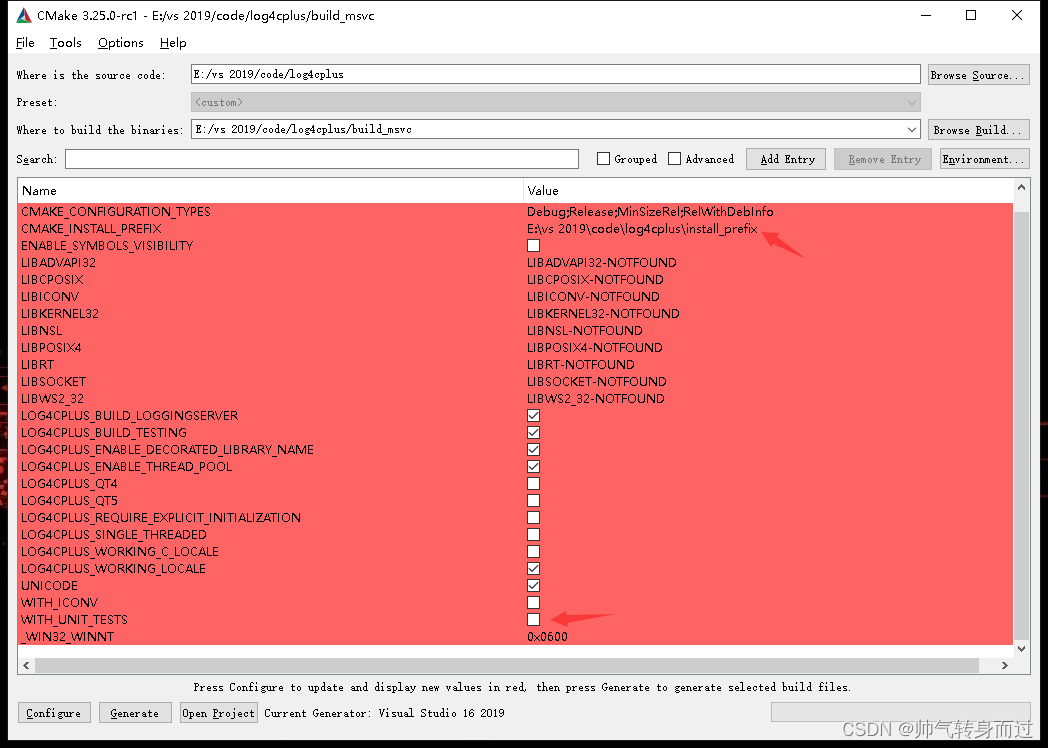Check LOG4CPLUS_SINGLE_THREADED checkbox
The height and width of the screenshot is (748, 1048).
pos(533,535)
